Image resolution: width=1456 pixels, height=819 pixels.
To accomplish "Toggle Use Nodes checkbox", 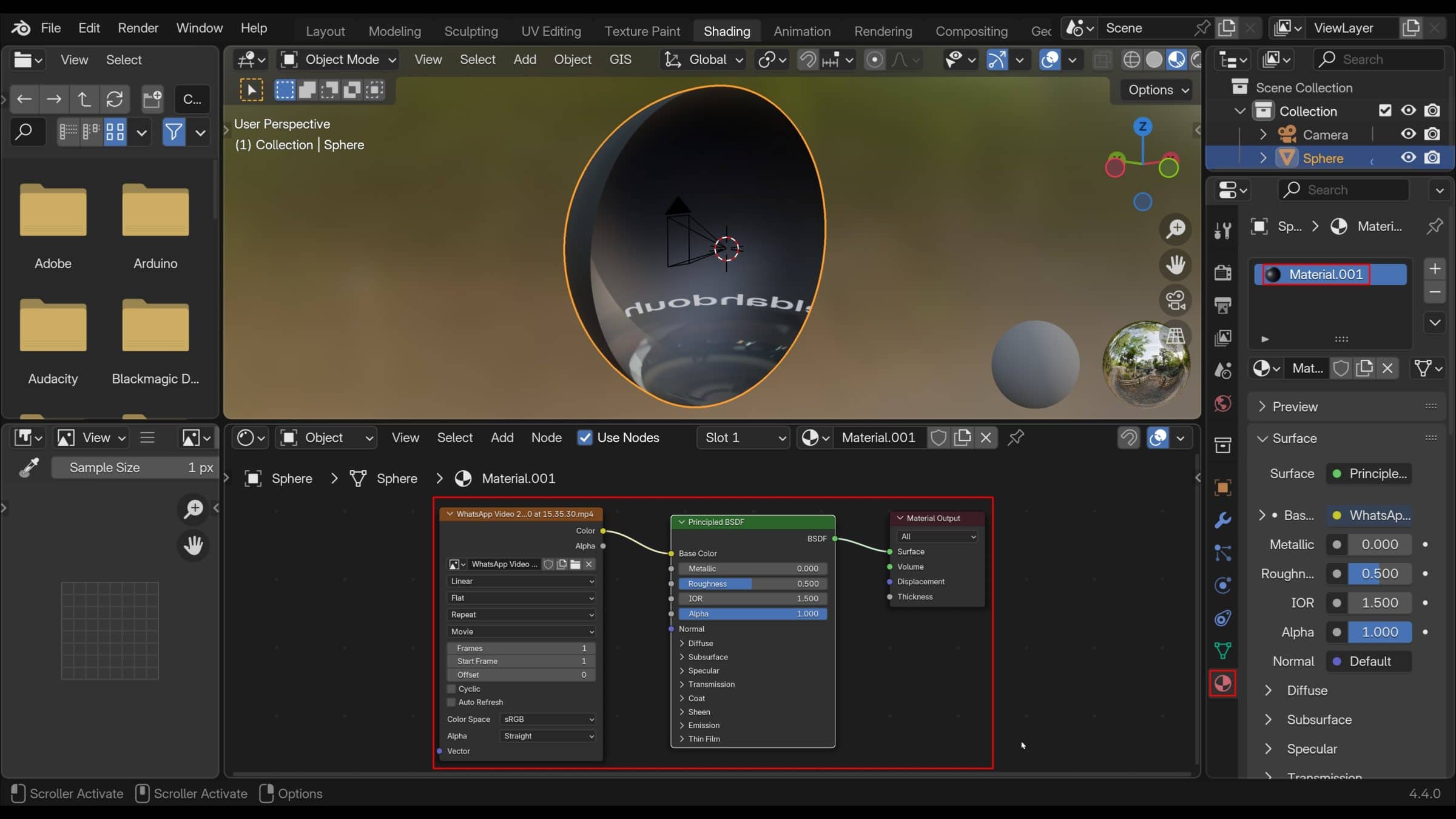I will [585, 437].
